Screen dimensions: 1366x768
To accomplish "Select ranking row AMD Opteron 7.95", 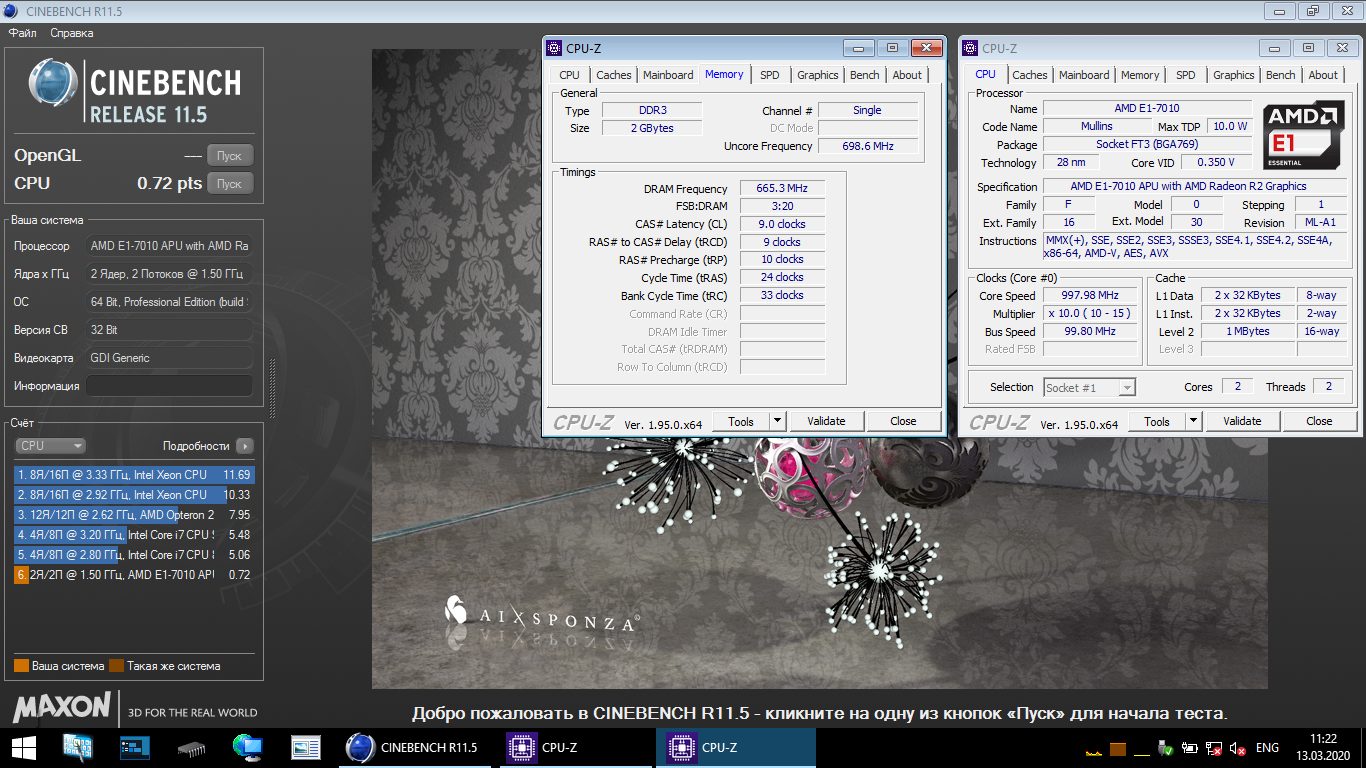I will click(134, 515).
